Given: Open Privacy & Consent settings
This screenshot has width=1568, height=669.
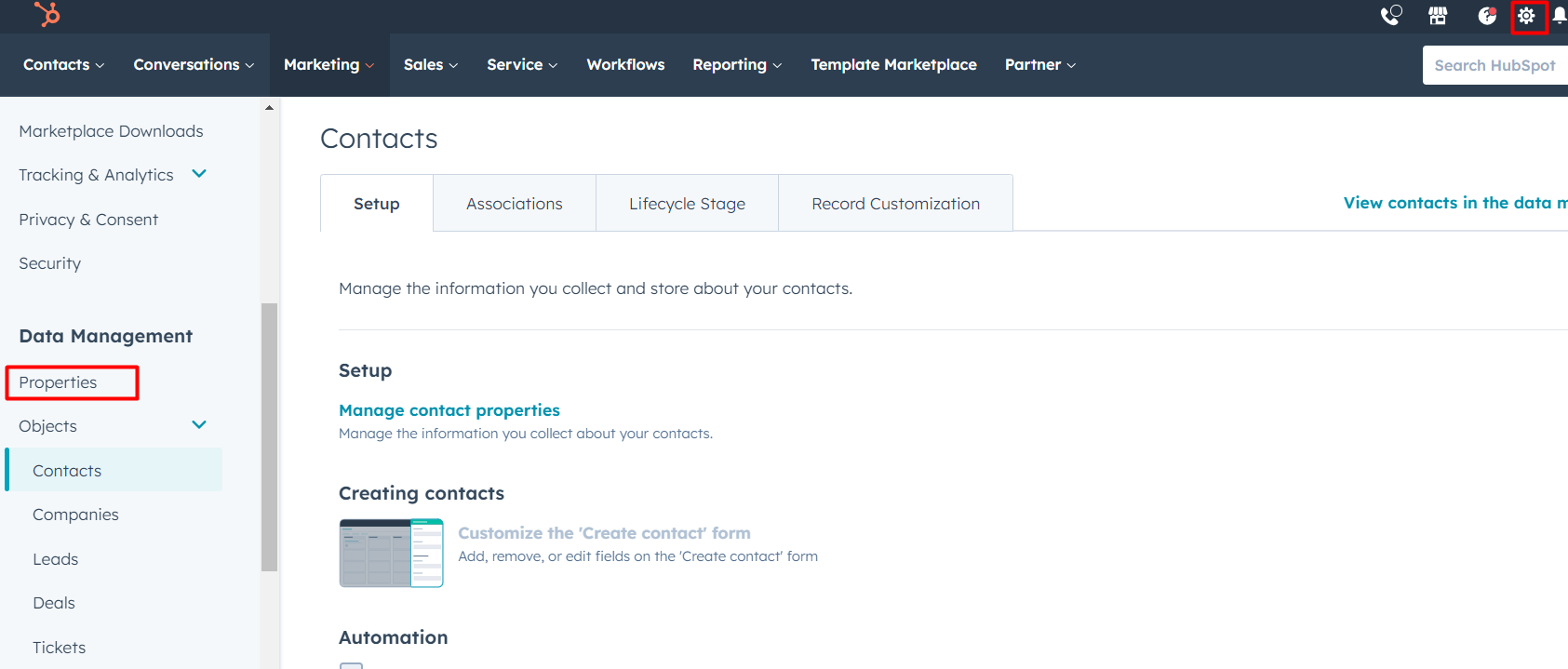Looking at the screenshot, I should pos(88,220).
